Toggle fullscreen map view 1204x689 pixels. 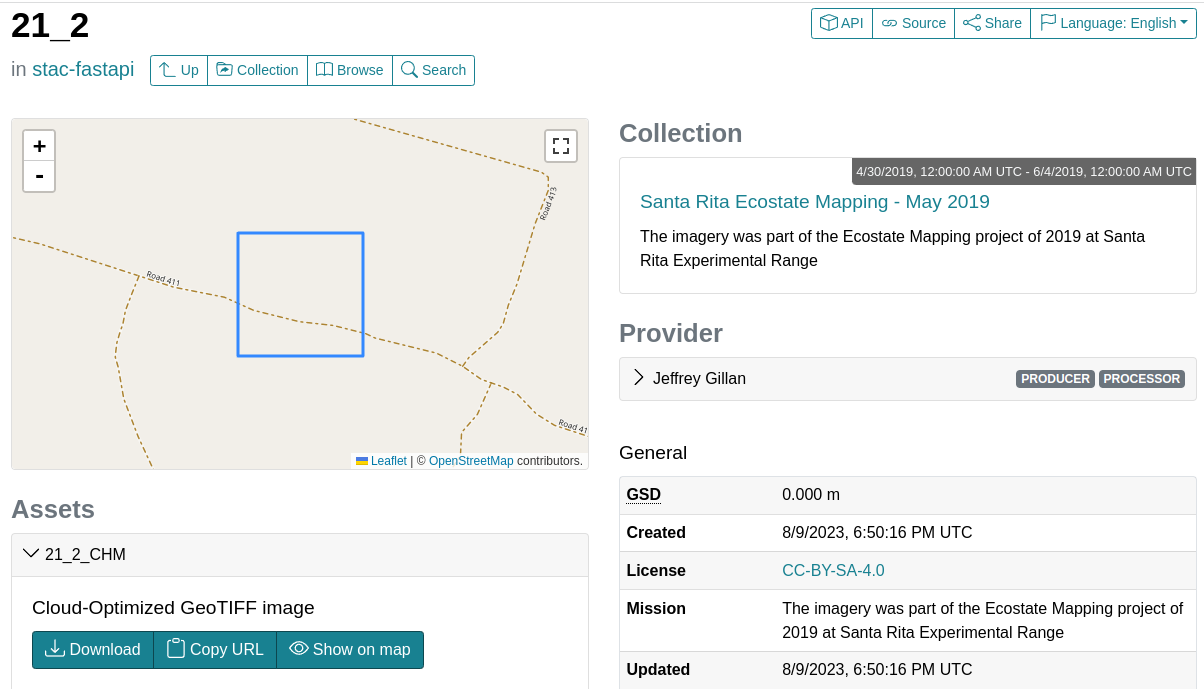(x=561, y=146)
